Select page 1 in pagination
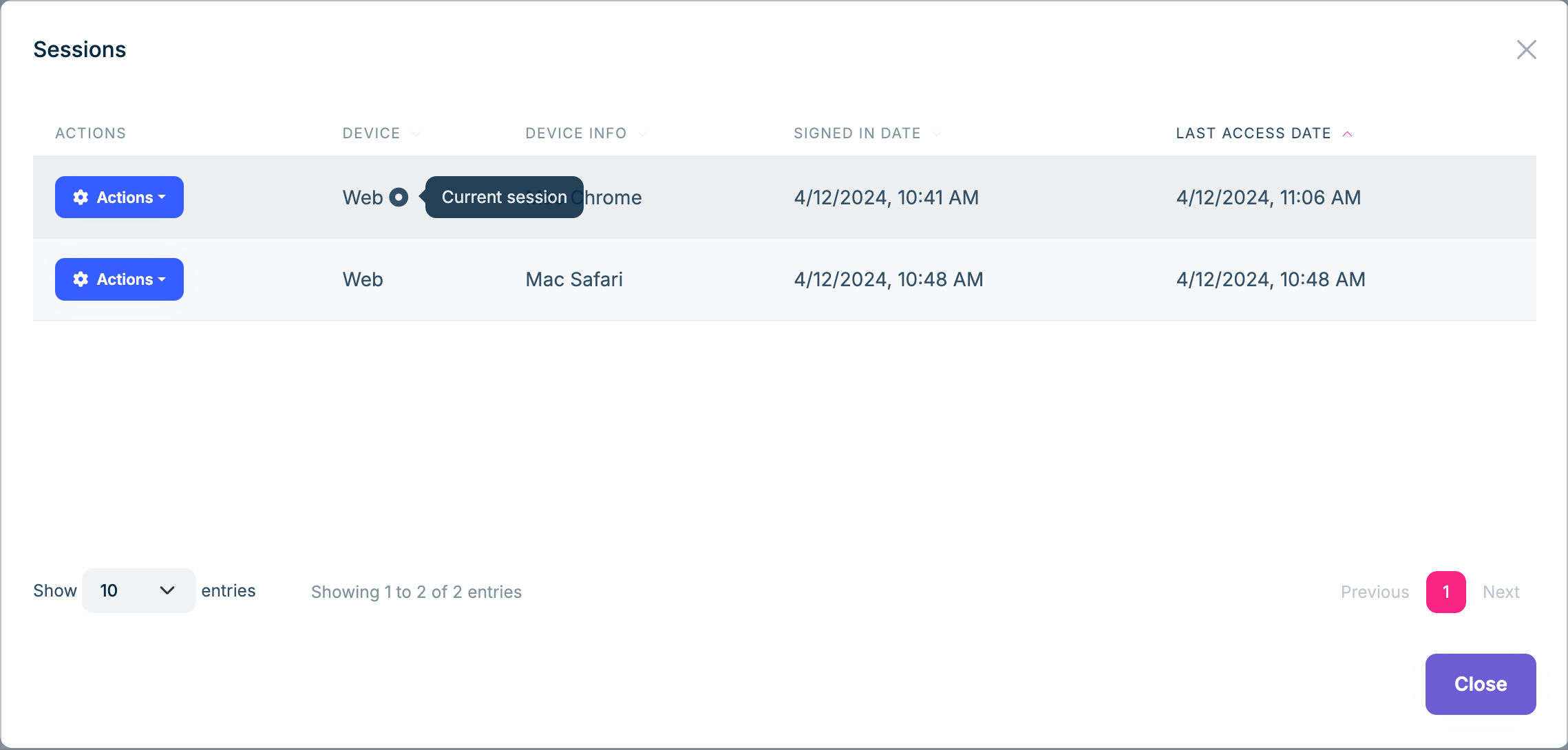 (1445, 592)
